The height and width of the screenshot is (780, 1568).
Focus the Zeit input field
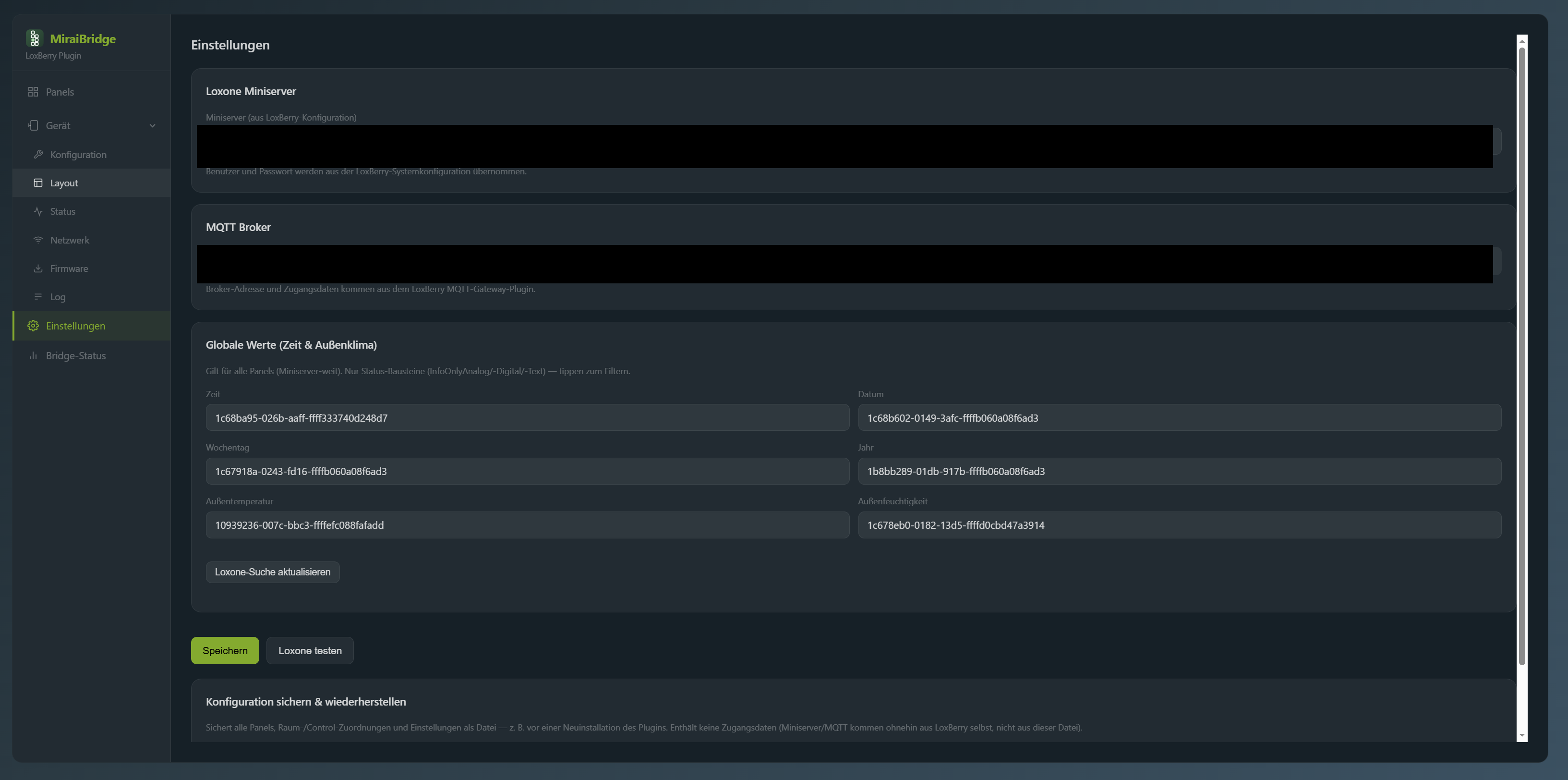click(x=527, y=418)
